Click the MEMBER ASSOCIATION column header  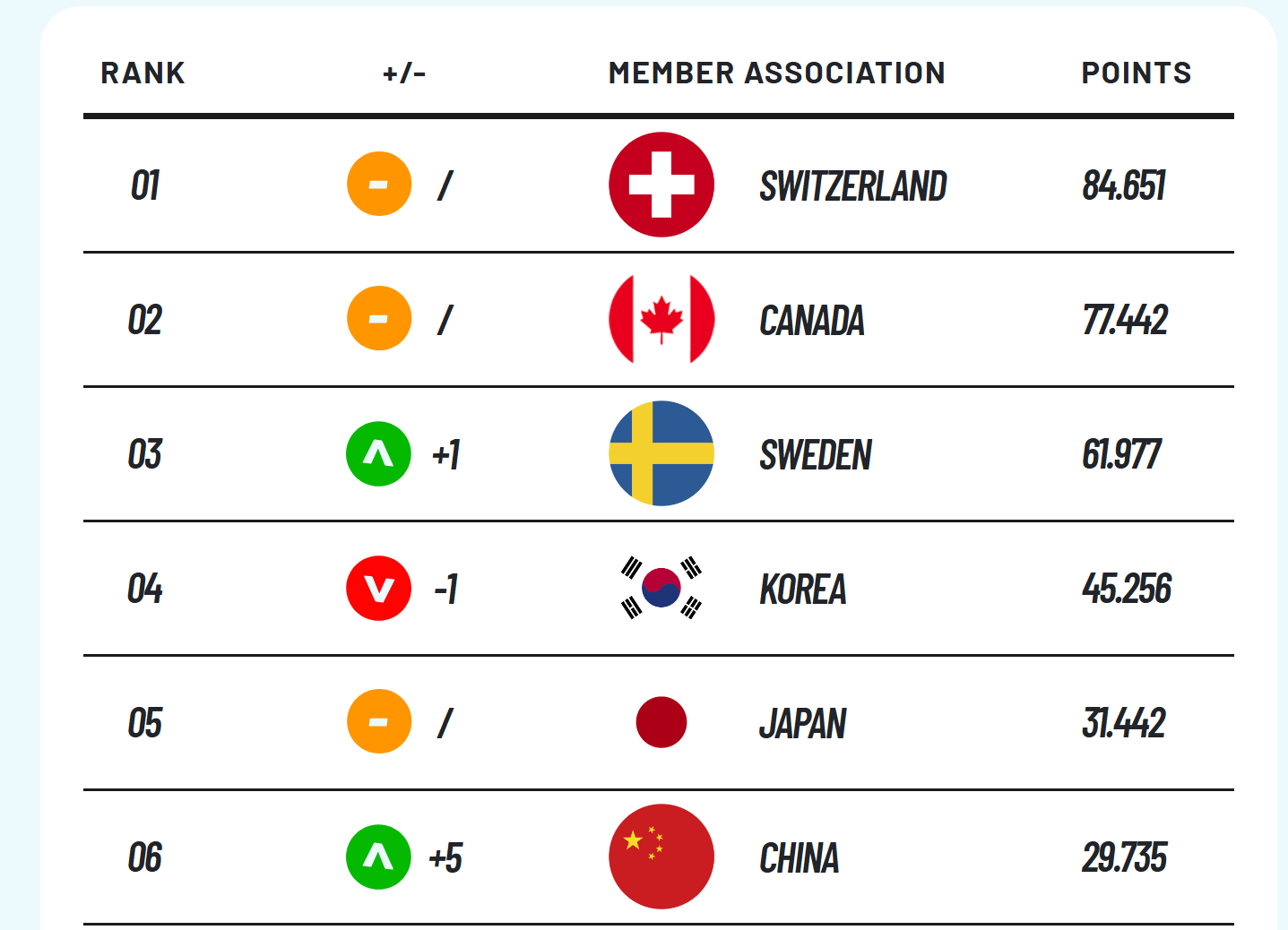(x=777, y=73)
